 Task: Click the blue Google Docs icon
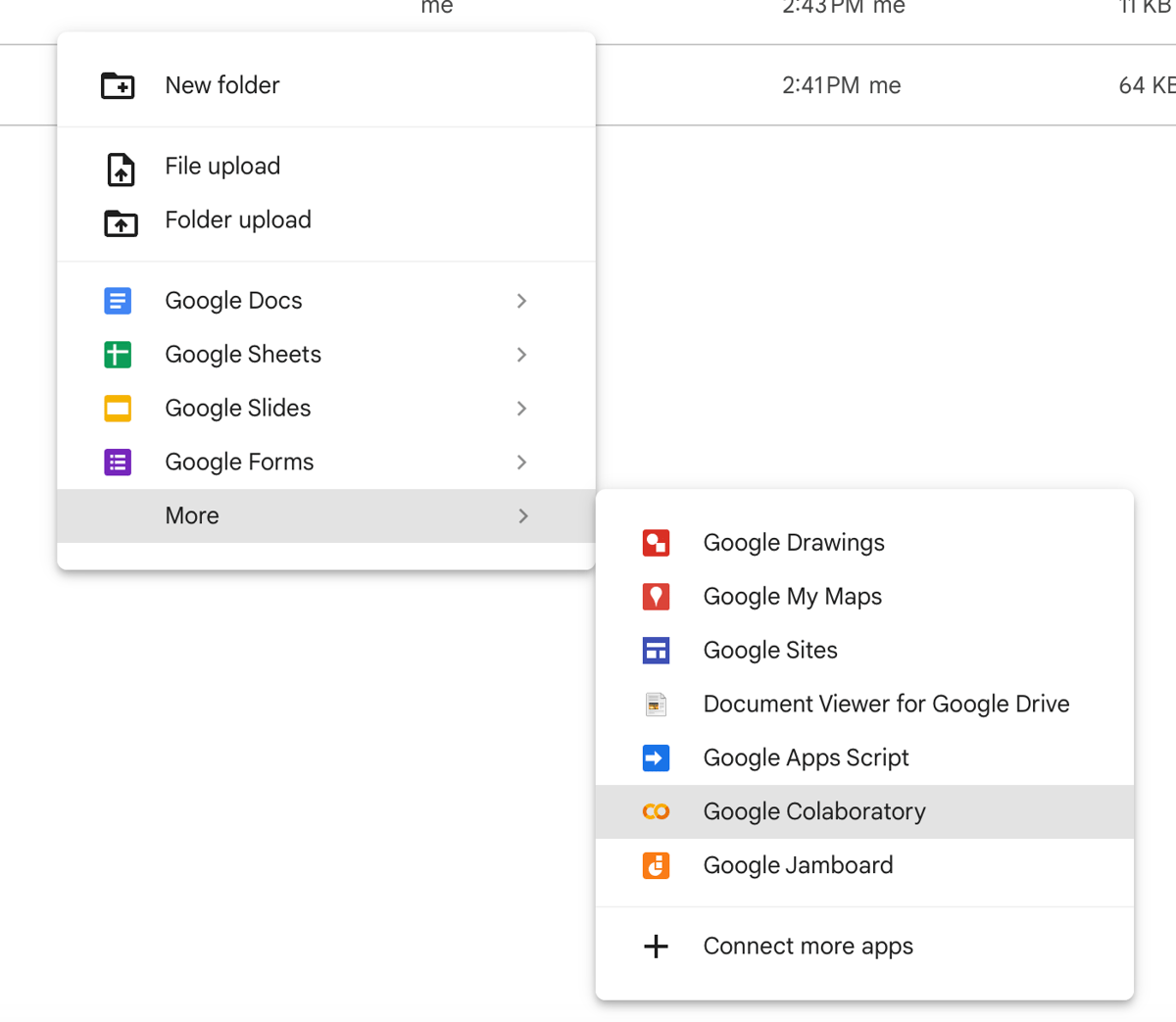tap(118, 301)
